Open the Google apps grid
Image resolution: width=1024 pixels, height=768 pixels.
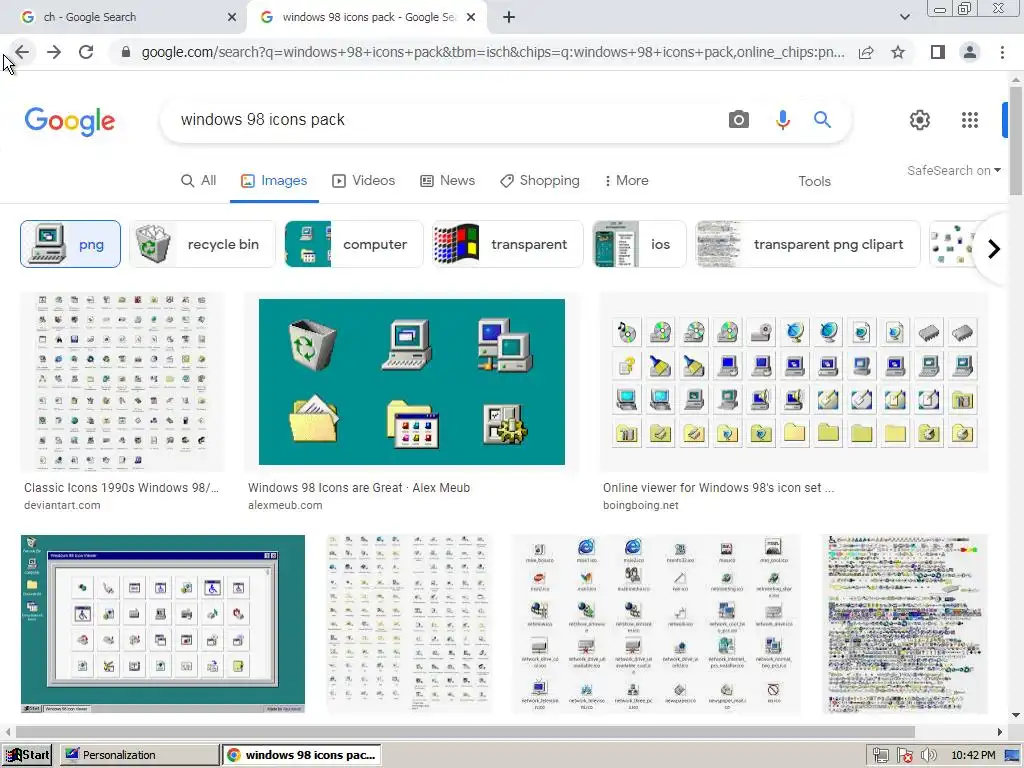click(x=970, y=120)
